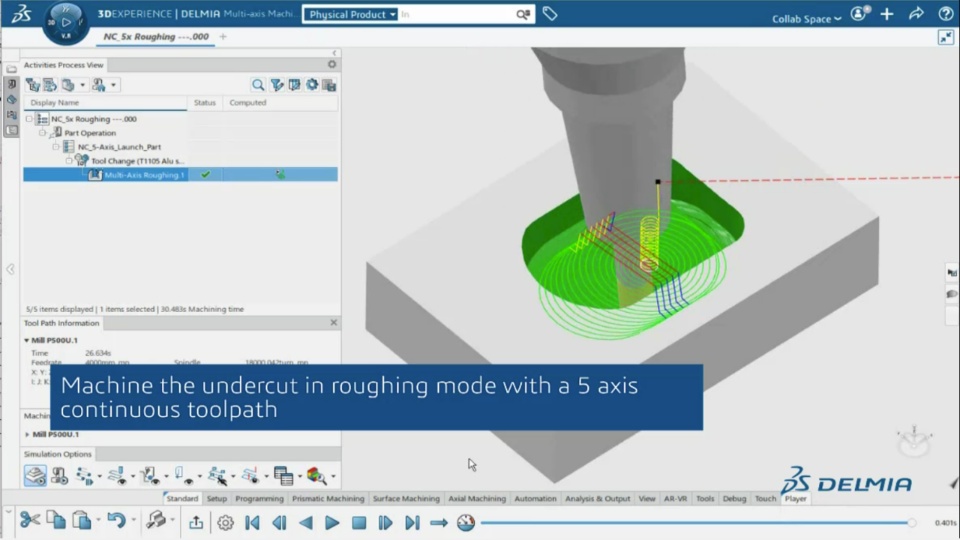This screenshot has width=960, height=540.
Task: Open the gear settings in Activities toolbar
Action: [312, 84]
